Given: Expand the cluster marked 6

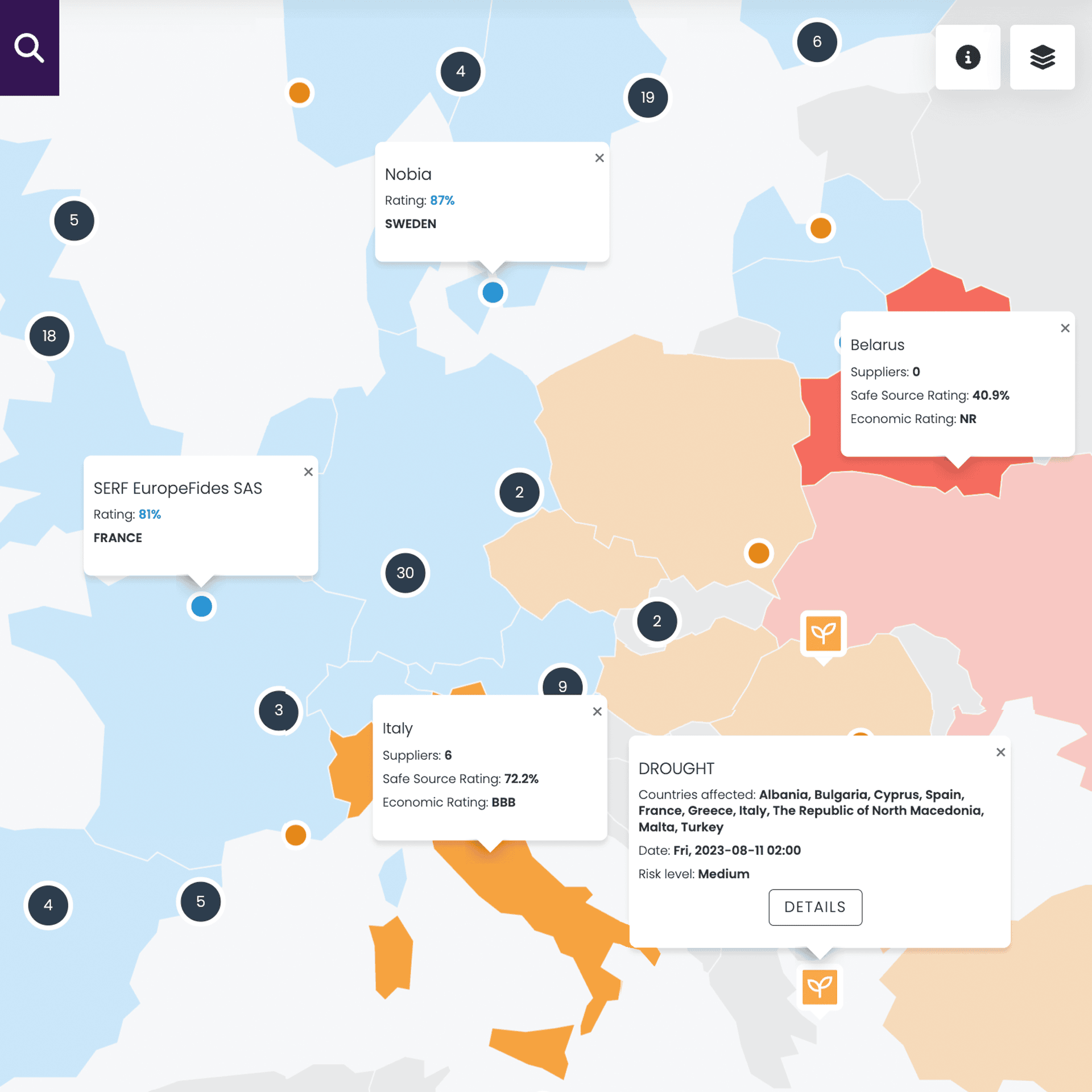Looking at the screenshot, I should coord(817,42).
